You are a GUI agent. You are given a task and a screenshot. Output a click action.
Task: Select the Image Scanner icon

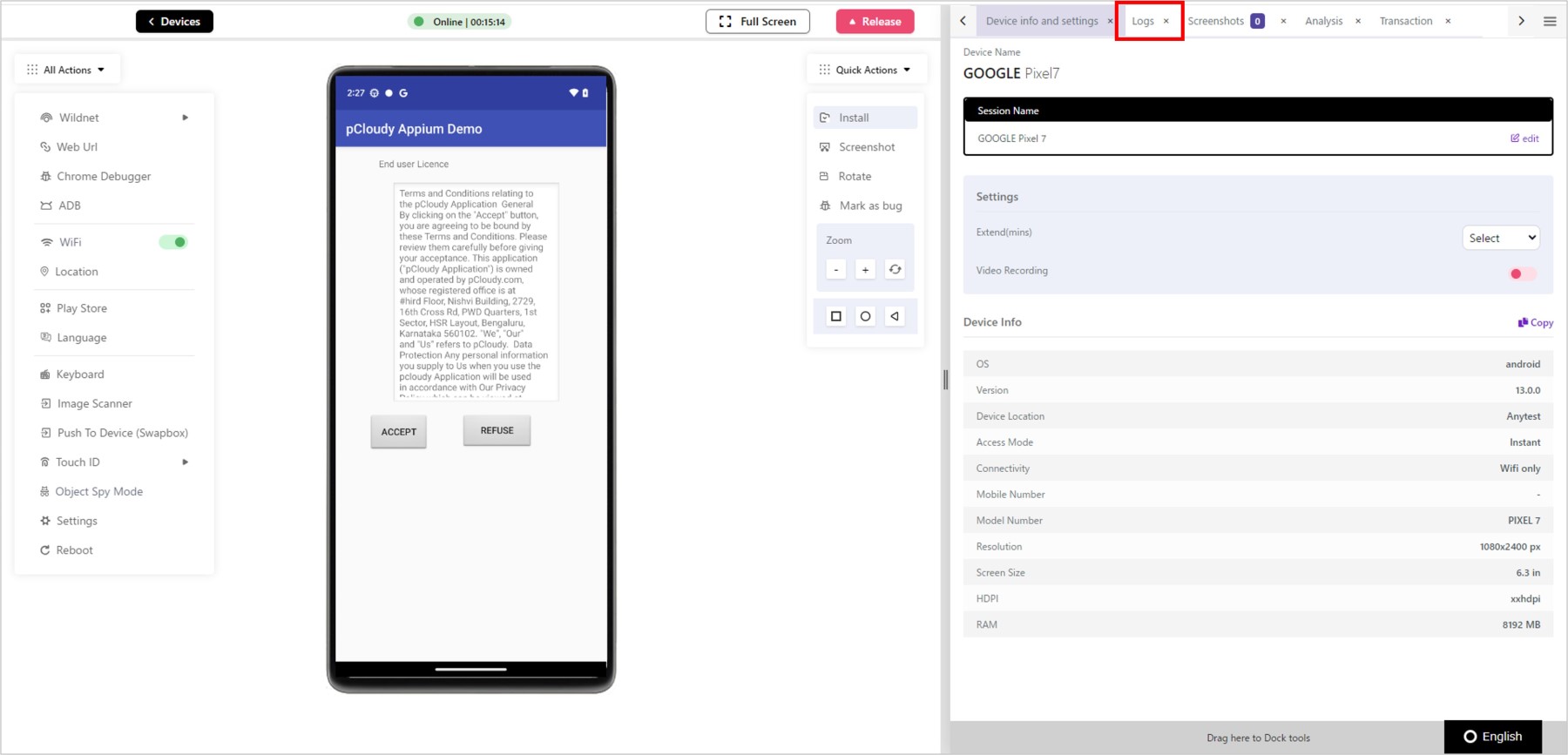click(x=45, y=403)
